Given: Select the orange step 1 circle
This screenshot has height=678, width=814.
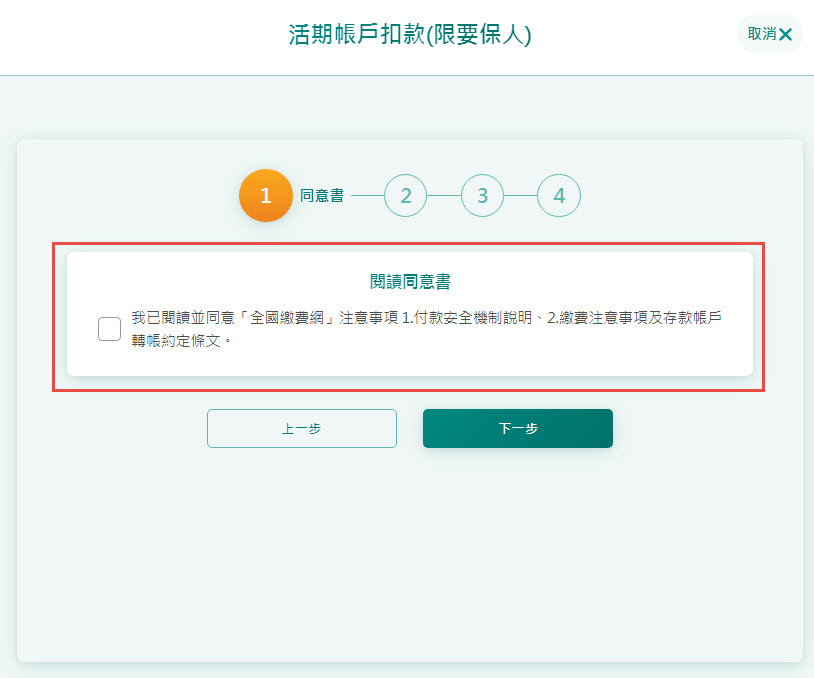Looking at the screenshot, I should coord(265,196).
